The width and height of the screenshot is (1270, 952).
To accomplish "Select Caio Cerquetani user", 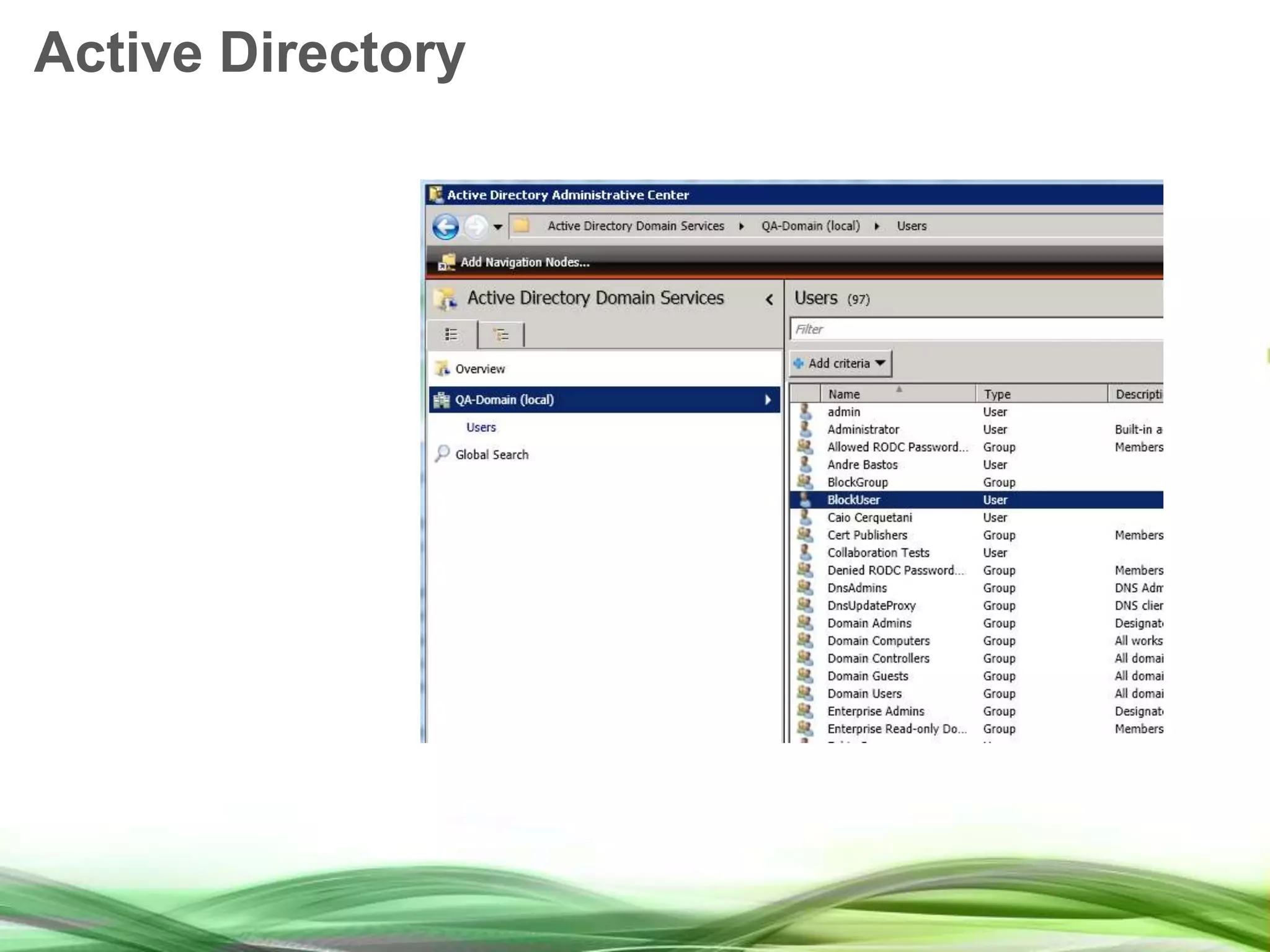I will pyautogui.click(x=977, y=518).
